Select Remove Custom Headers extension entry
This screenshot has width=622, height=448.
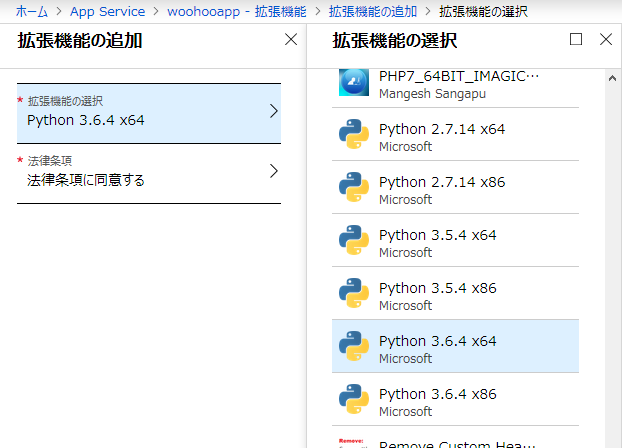[x=455, y=437]
